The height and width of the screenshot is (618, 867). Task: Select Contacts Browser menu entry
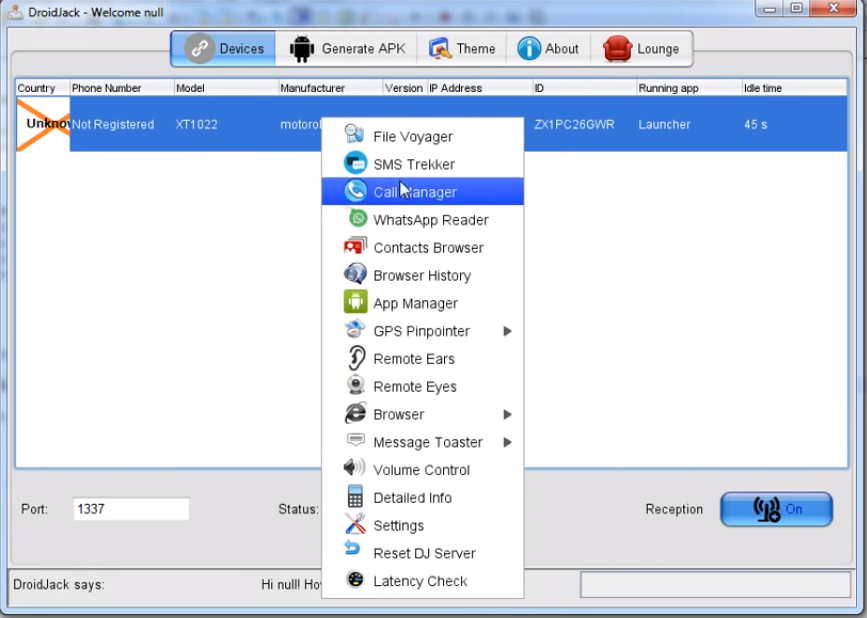coord(422,247)
